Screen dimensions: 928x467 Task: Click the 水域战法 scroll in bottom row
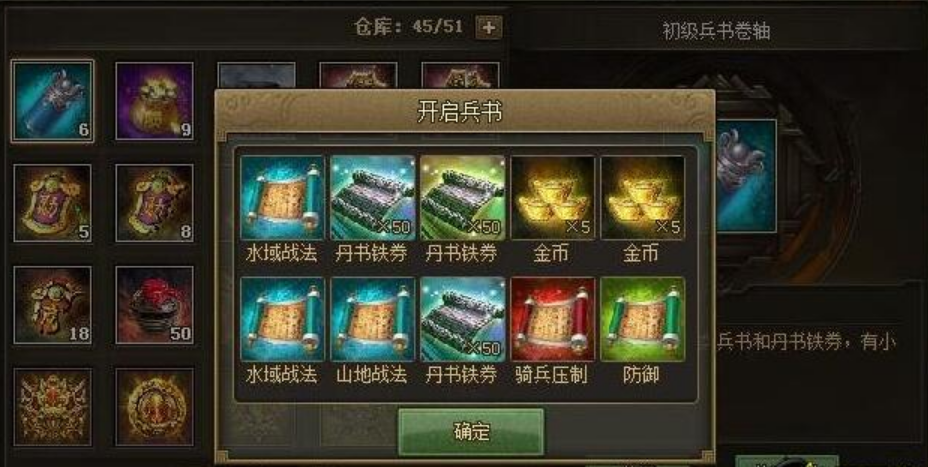tap(282, 319)
